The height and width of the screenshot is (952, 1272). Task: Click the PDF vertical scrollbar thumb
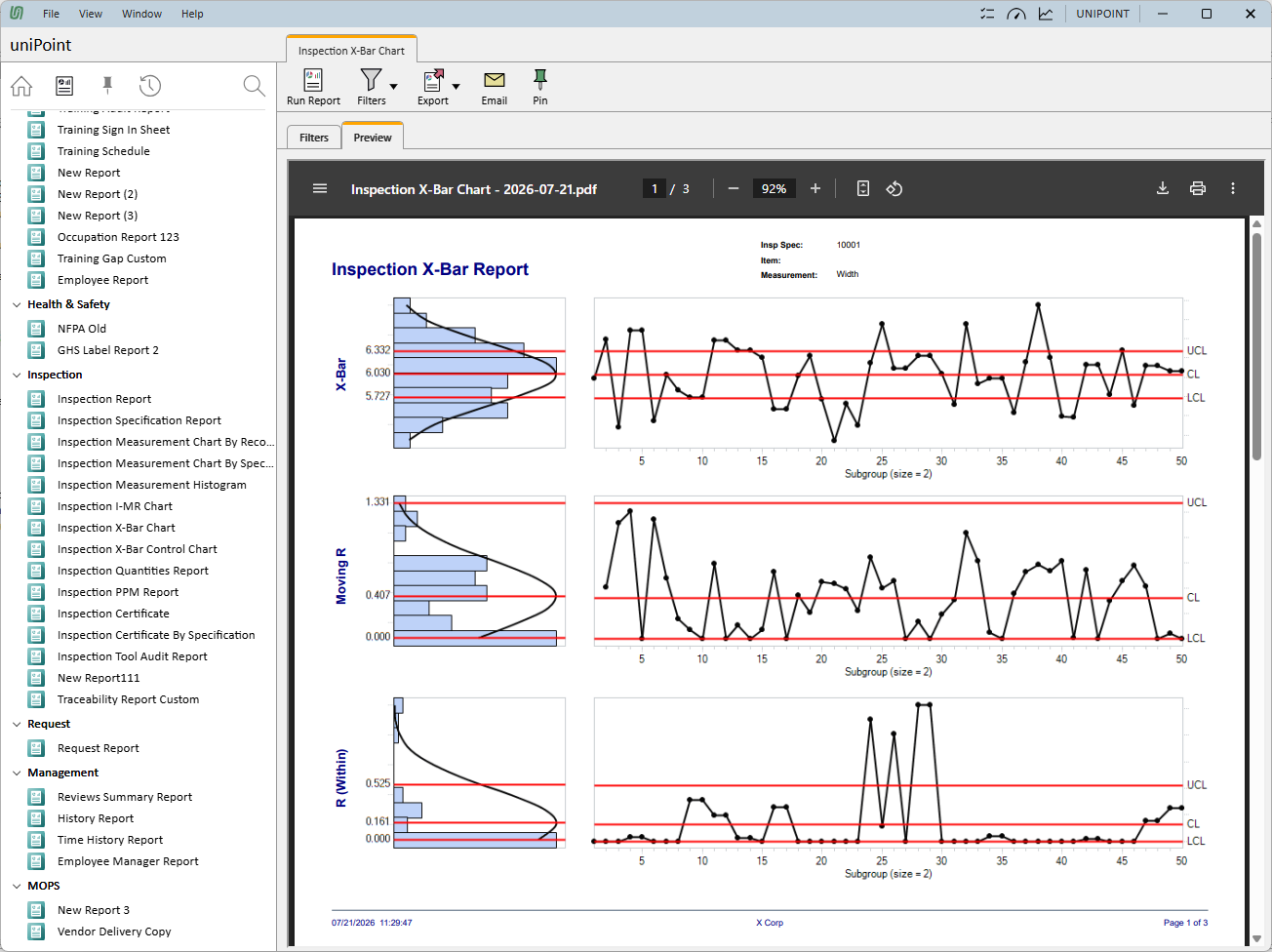(1256, 346)
